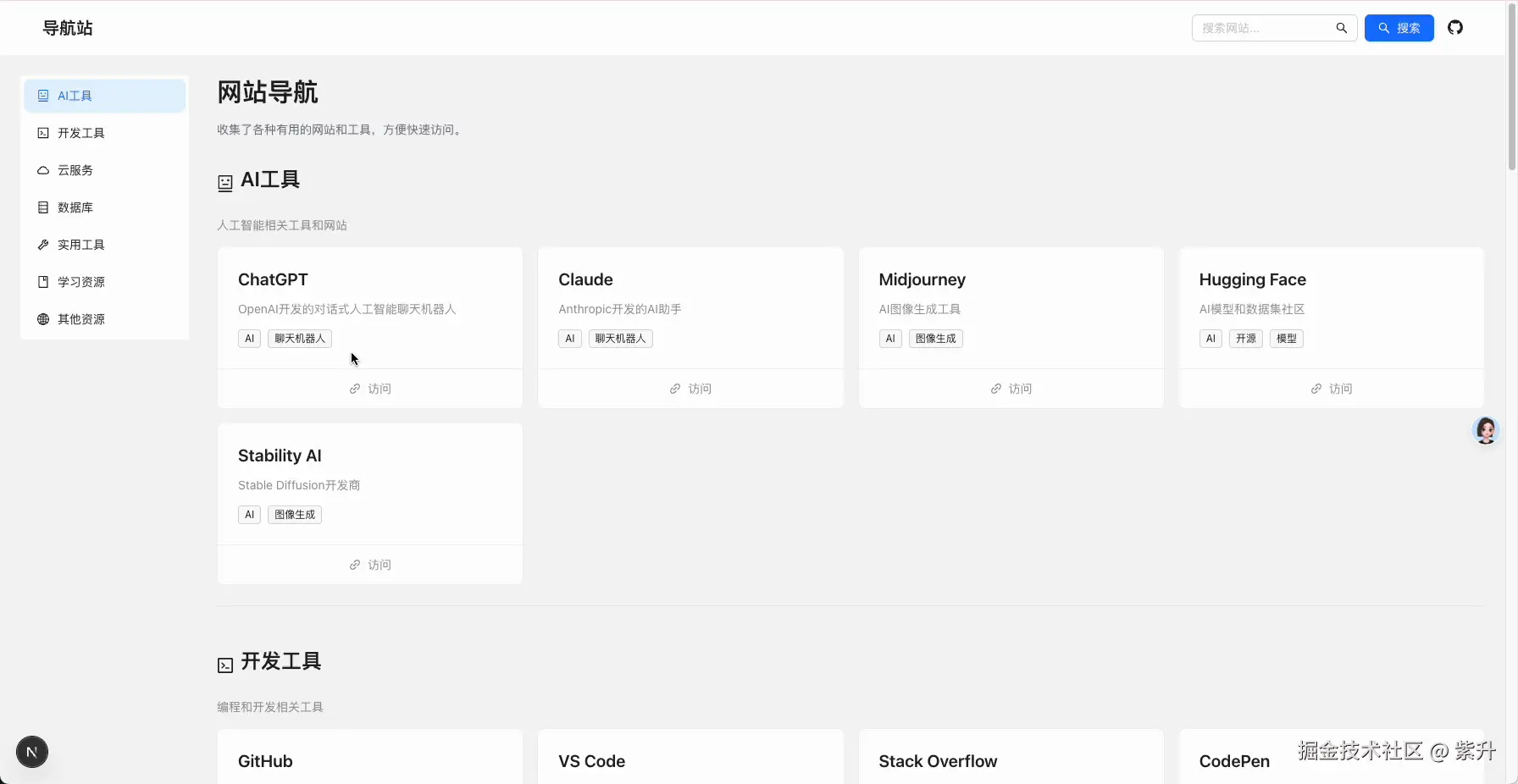Click the floating avatar on the right edge
1518x784 pixels.
(x=1486, y=430)
